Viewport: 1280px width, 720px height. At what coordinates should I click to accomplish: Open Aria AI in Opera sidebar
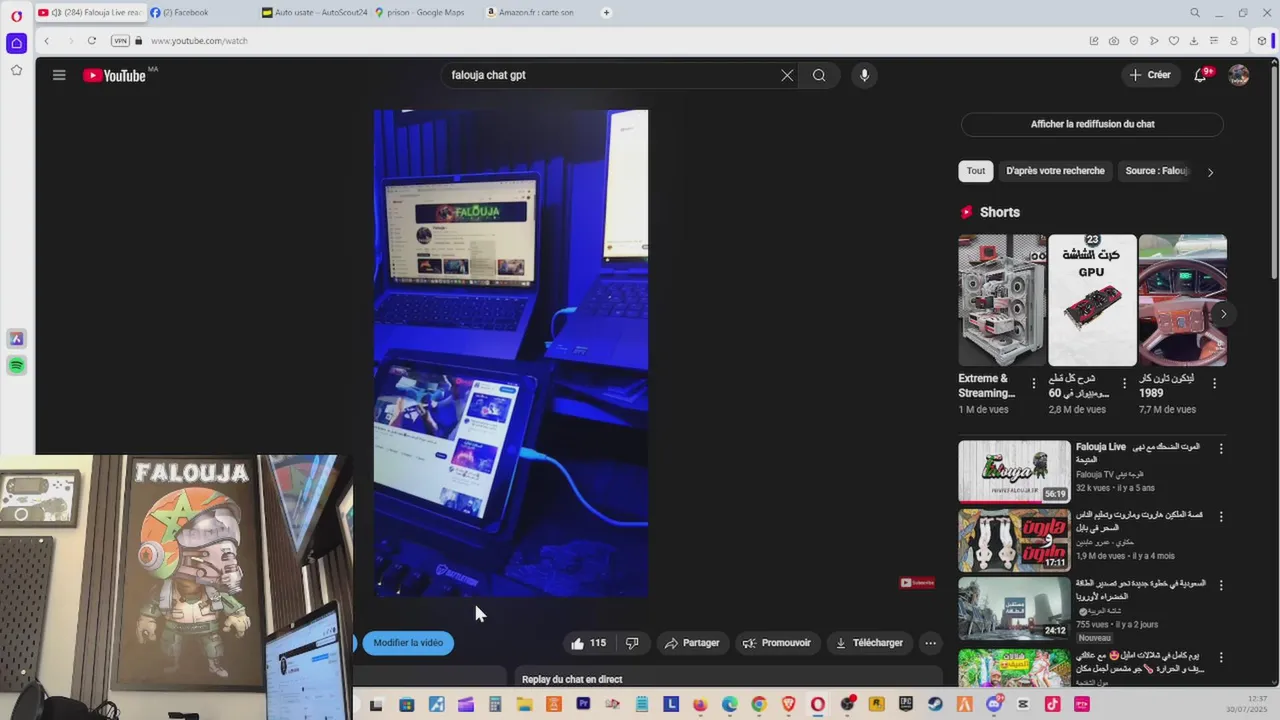16,339
